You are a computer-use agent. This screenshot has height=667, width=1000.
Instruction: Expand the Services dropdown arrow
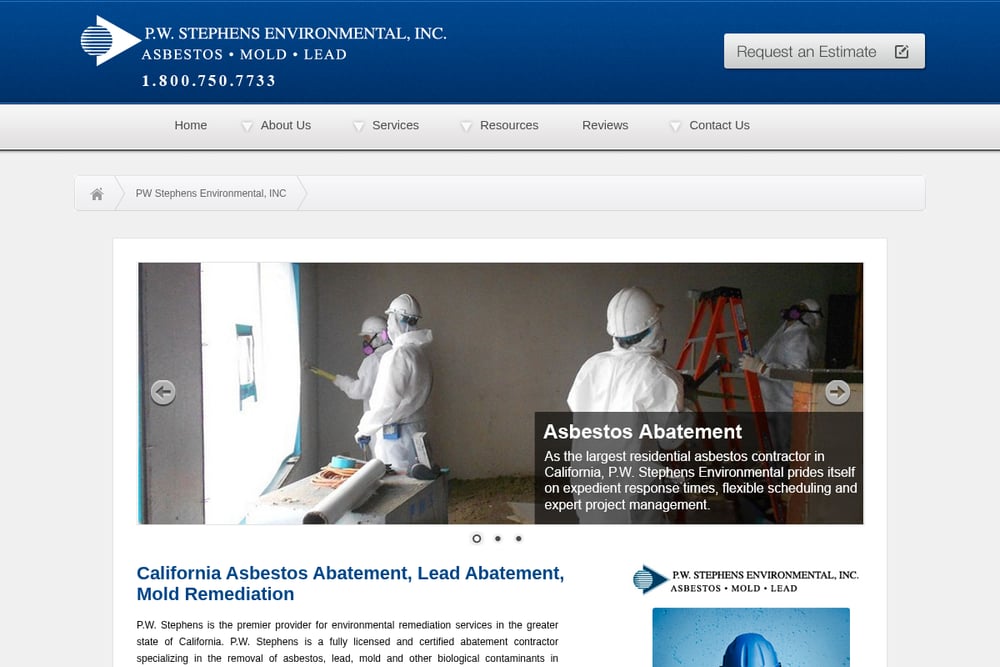(358, 126)
